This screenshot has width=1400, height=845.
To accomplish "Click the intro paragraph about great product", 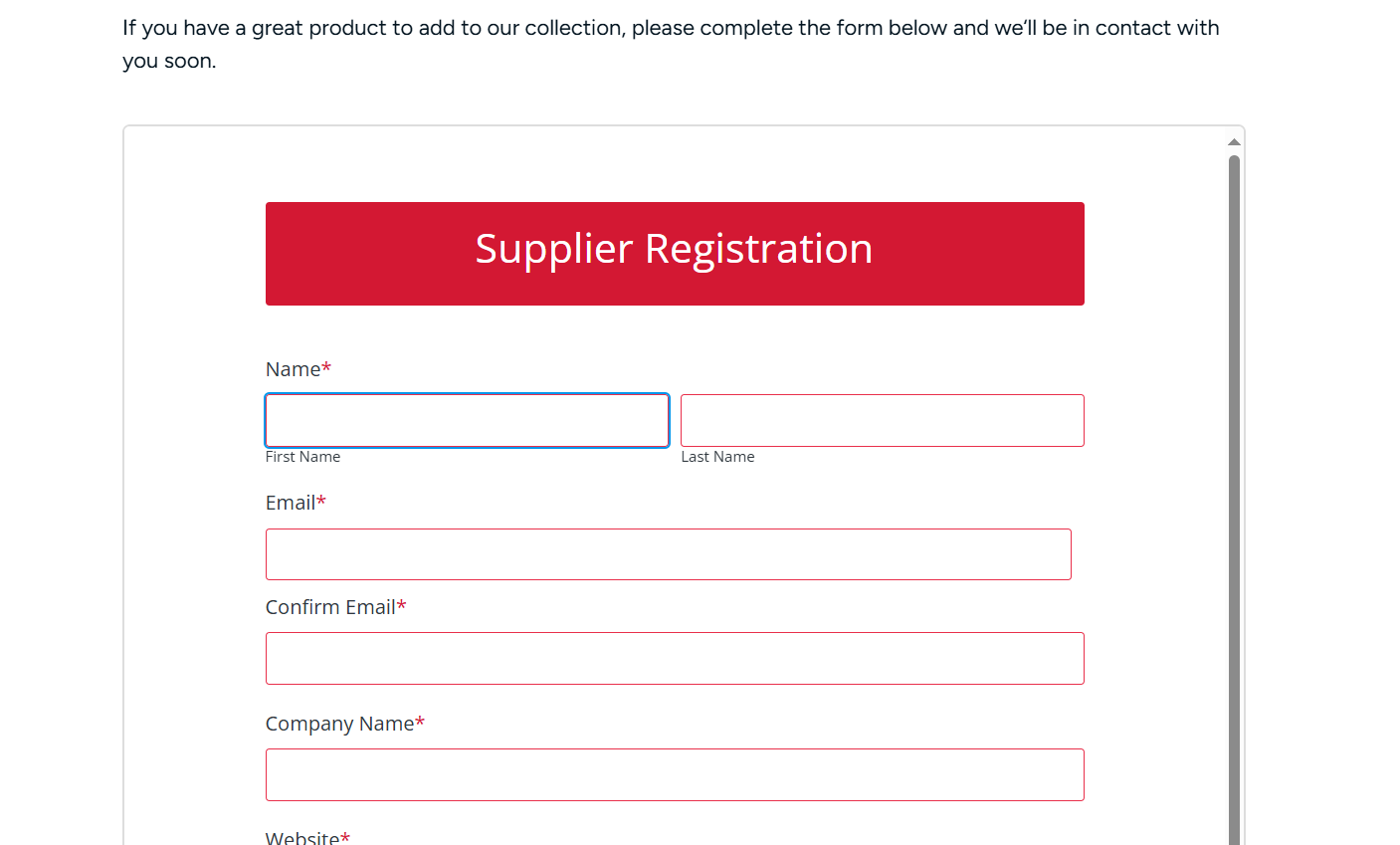I will point(671,44).
